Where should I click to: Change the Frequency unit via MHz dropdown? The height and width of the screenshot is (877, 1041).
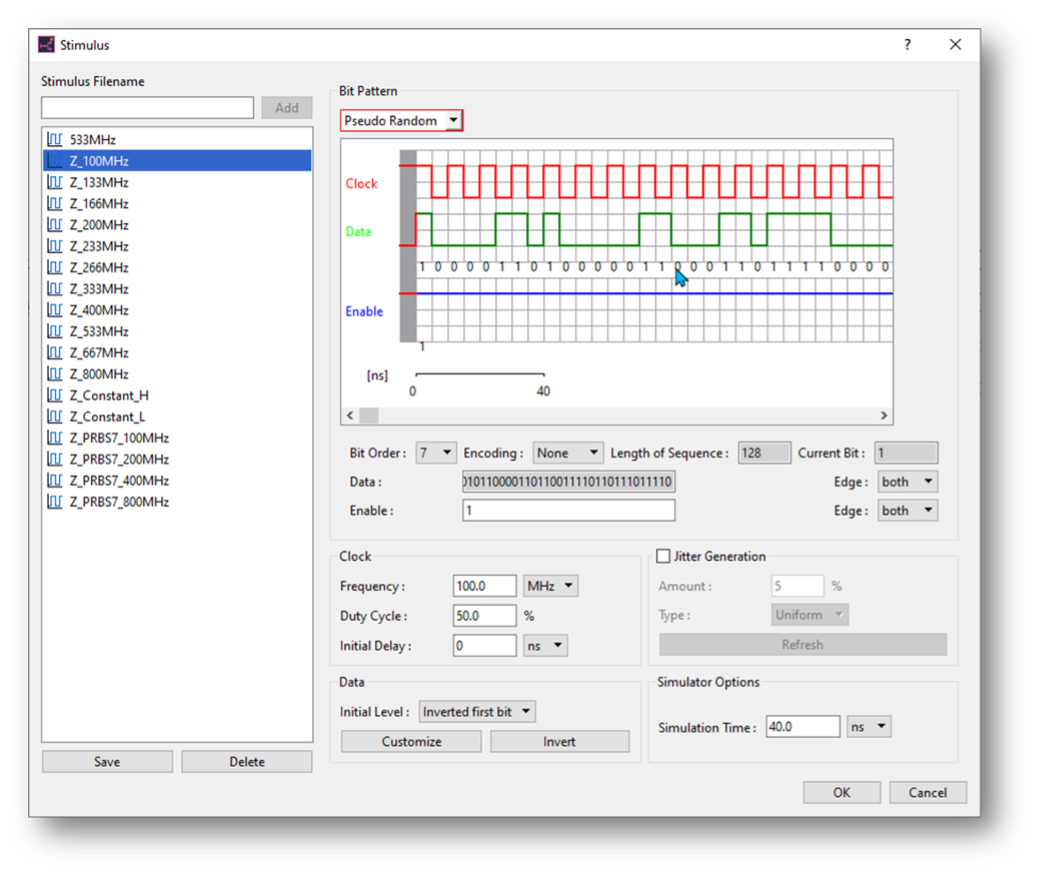[x=550, y=585]
